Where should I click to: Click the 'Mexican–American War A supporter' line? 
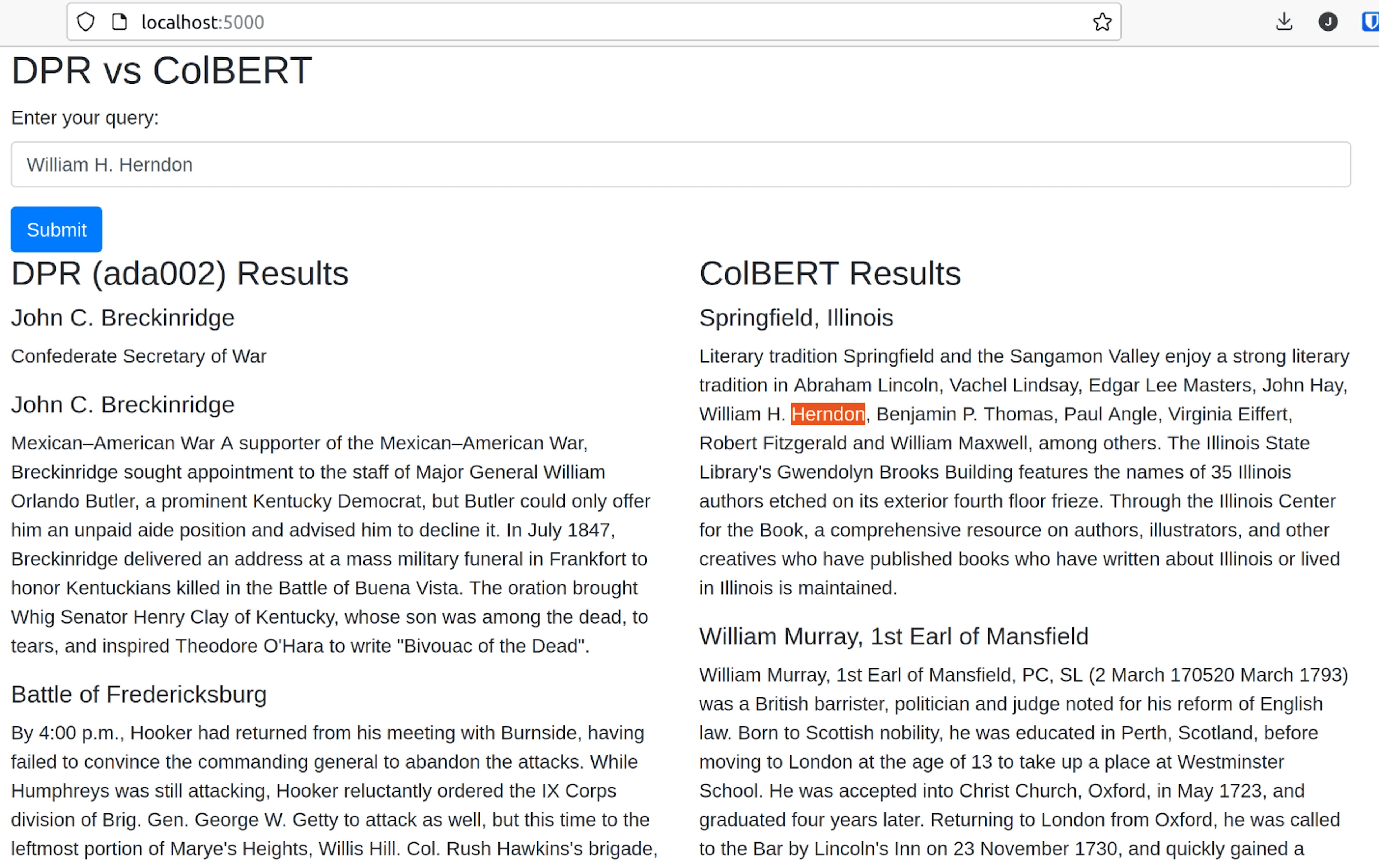tap(300, 443)
